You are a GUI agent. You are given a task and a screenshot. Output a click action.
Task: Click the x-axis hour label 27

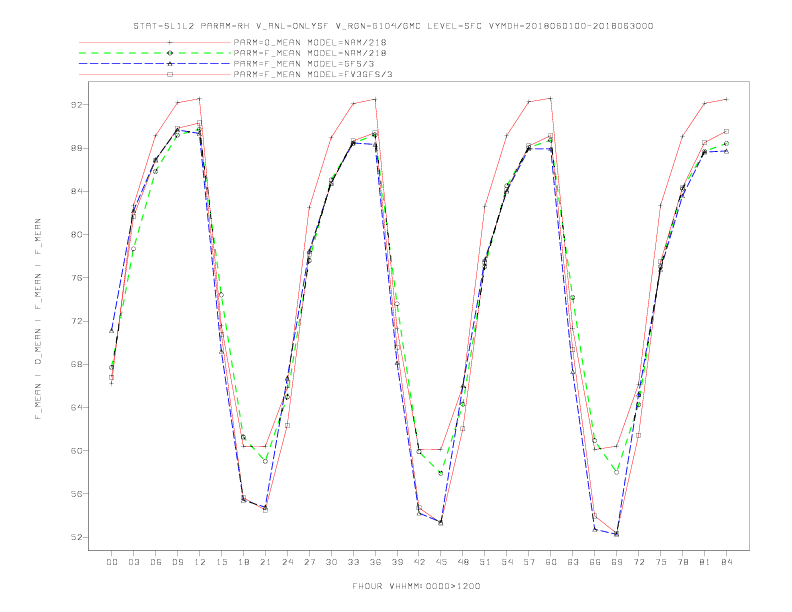coord(309,562)
